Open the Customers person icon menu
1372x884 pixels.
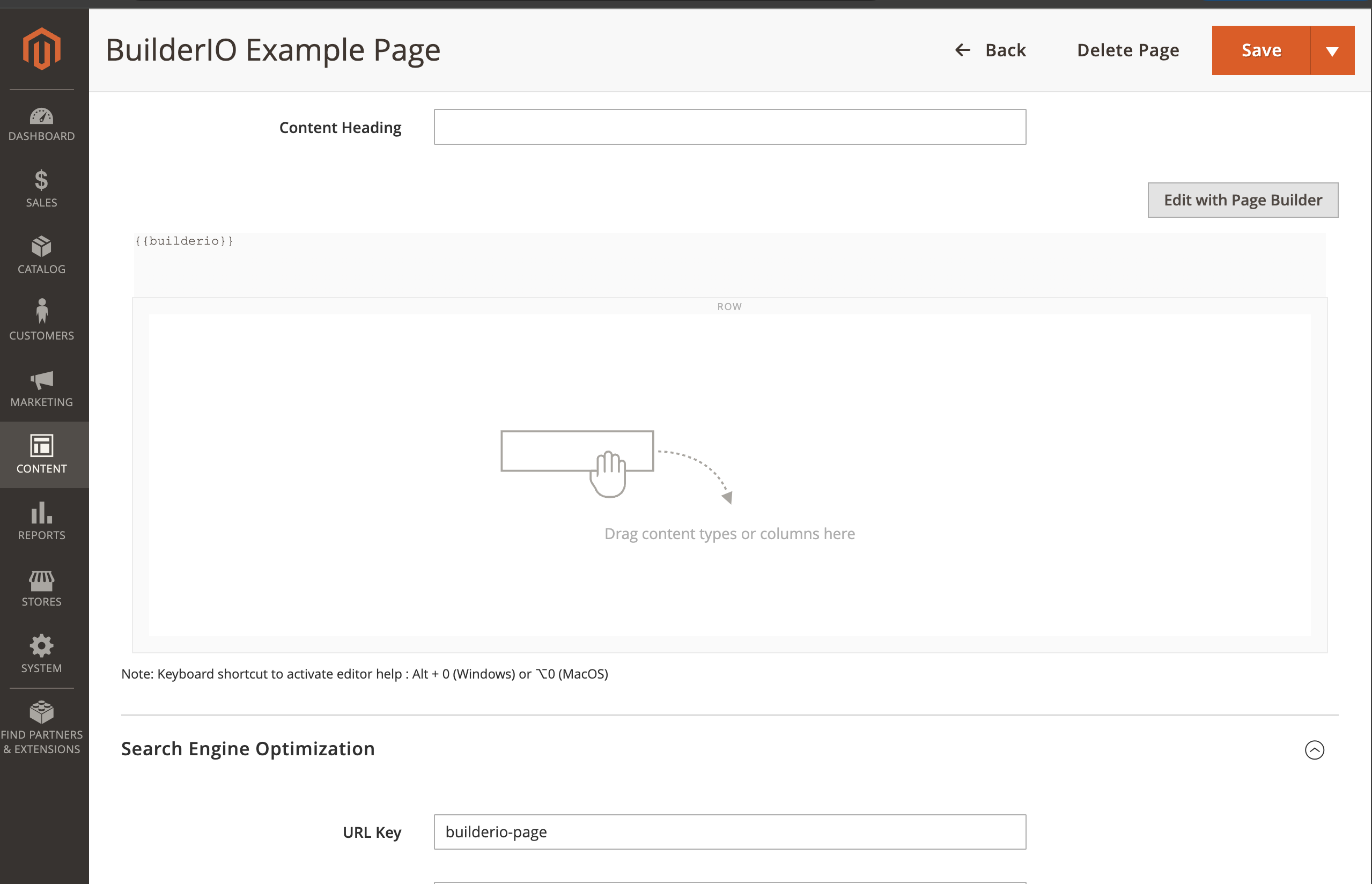click(x=41, y=312)
